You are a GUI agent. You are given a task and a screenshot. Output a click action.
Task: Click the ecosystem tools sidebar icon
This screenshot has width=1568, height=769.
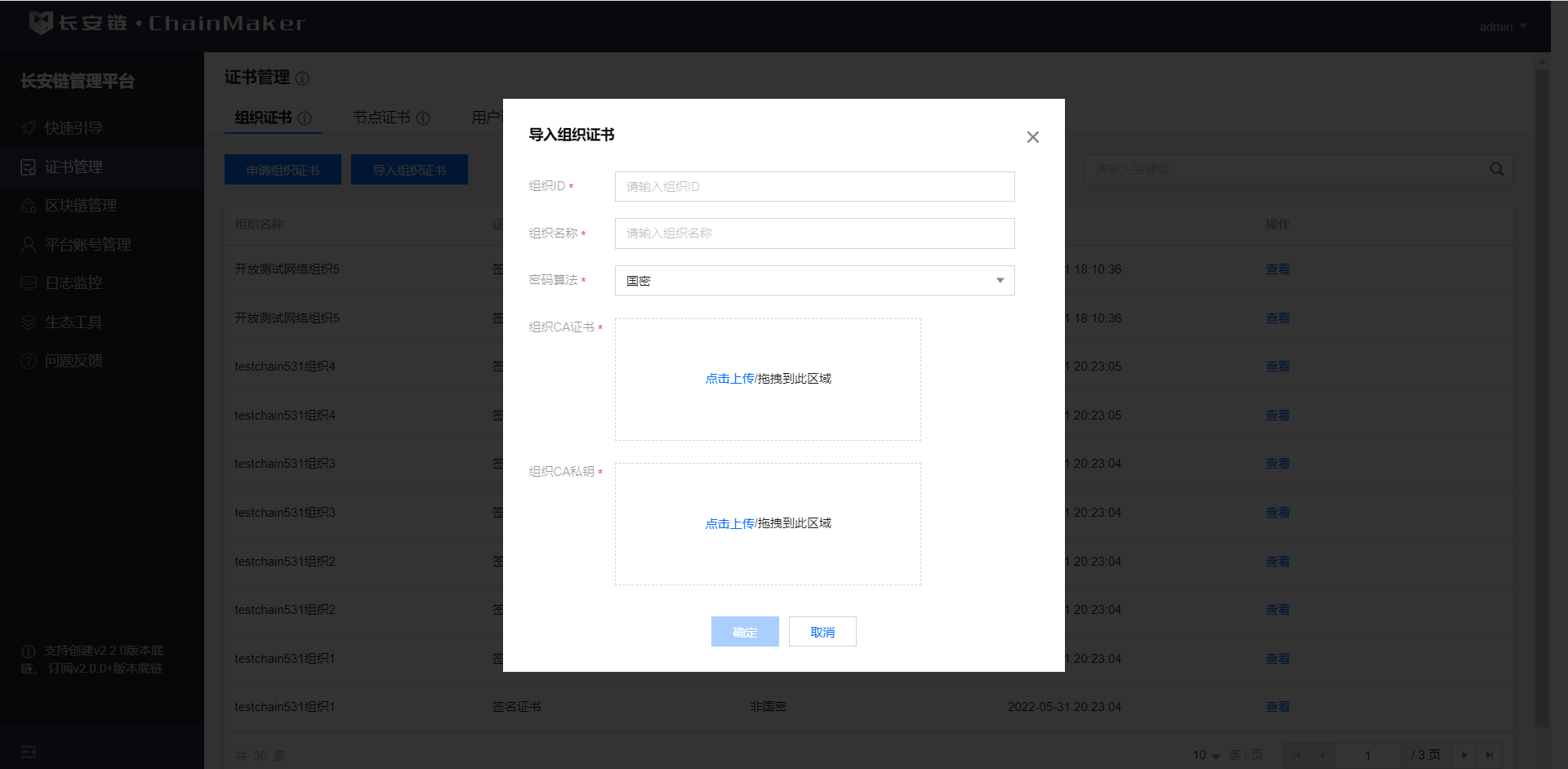(29, 322)
